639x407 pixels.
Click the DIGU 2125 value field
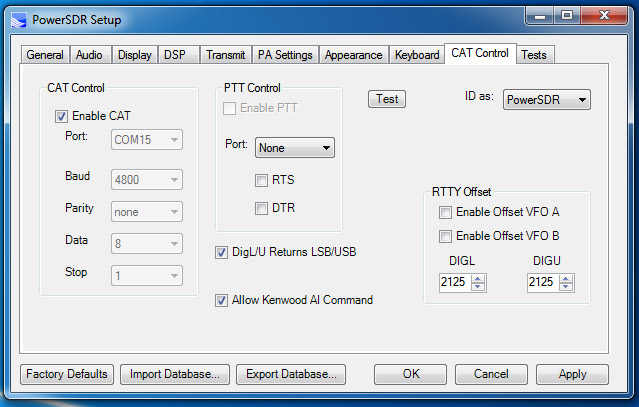[543, 282]
